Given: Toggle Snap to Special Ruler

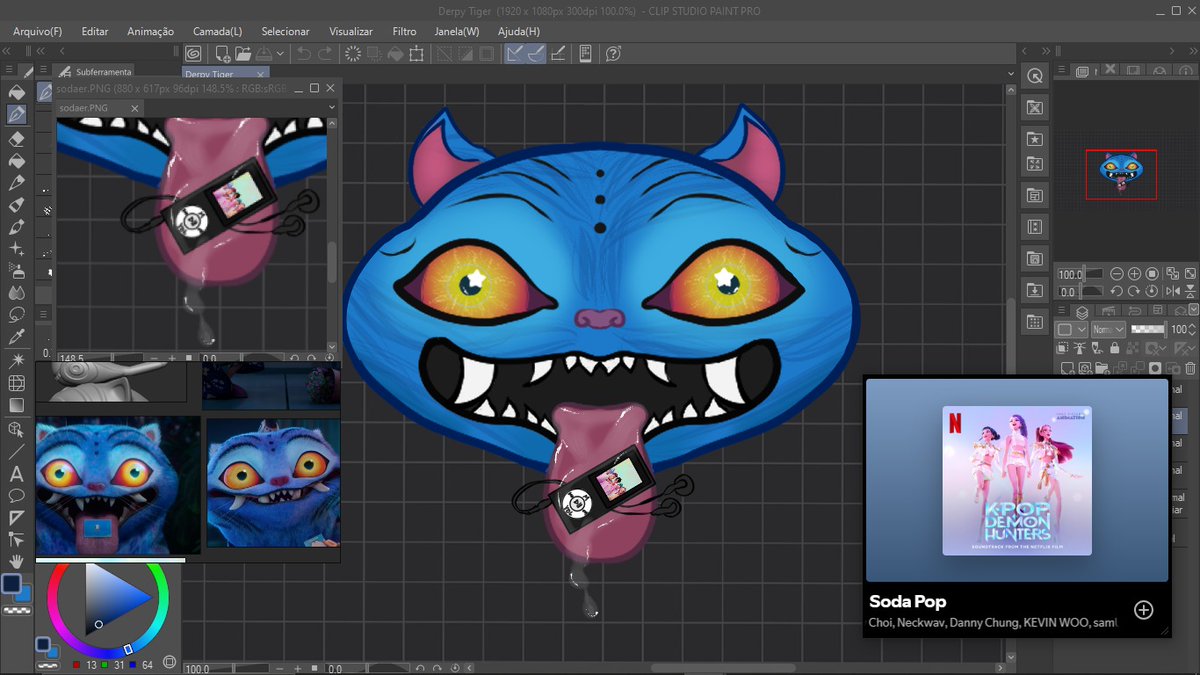Looking at the screenshot, I should (536, 53).
